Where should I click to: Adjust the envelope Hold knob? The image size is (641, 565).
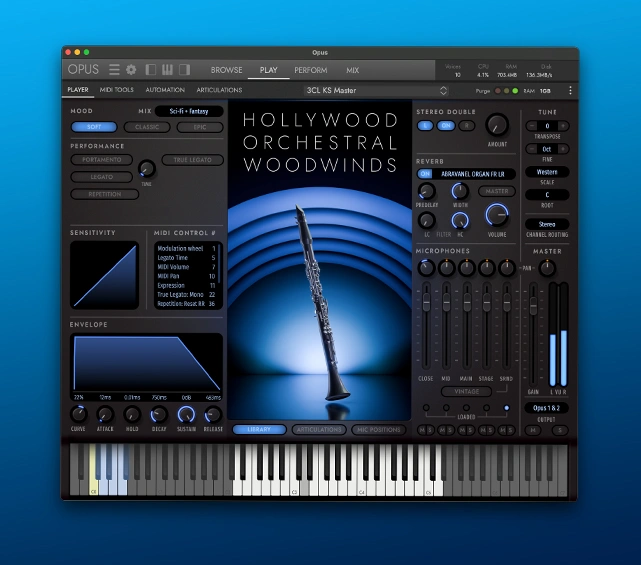point(132,415)
